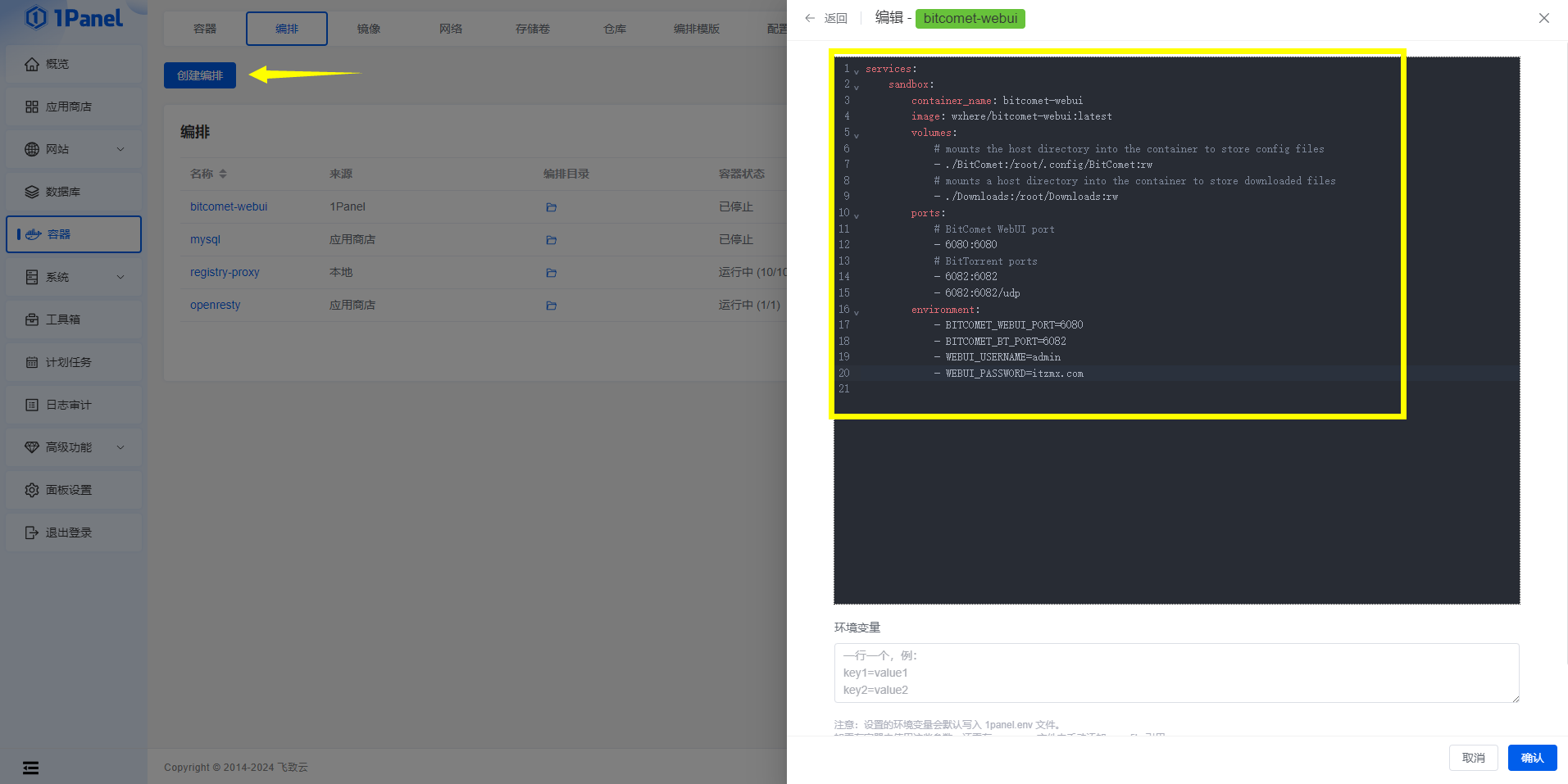Viewport: 1568px width, 784px height.
Task: Collapse the sidebar with the bottom menu icon
Action: 30,768
